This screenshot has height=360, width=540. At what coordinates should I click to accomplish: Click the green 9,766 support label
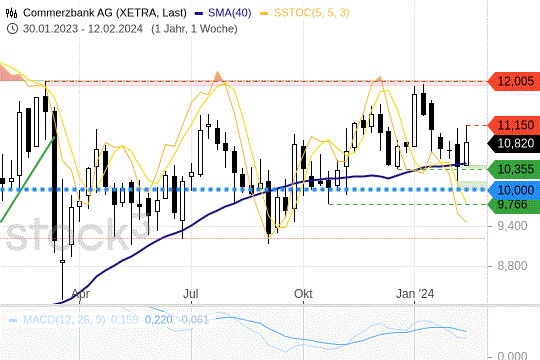coord(514,205)
